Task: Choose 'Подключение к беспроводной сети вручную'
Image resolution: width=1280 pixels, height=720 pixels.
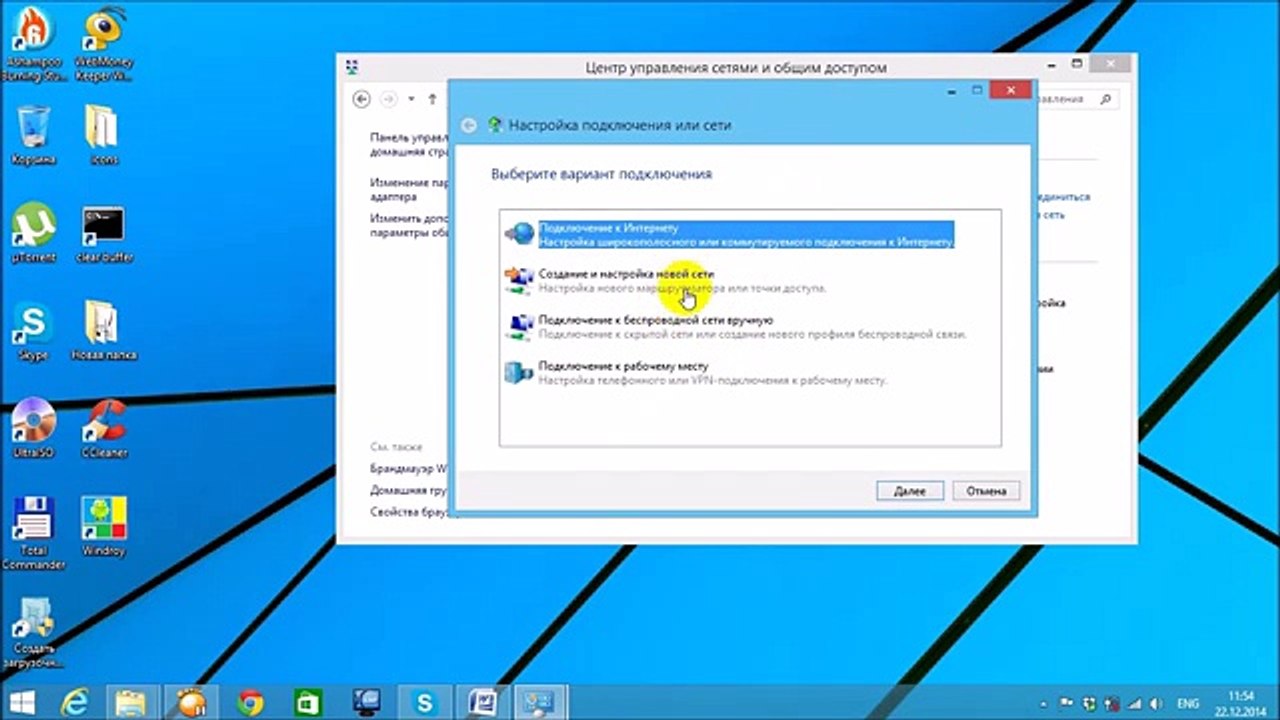Action: pyautogui.click(x=736, y=327)
